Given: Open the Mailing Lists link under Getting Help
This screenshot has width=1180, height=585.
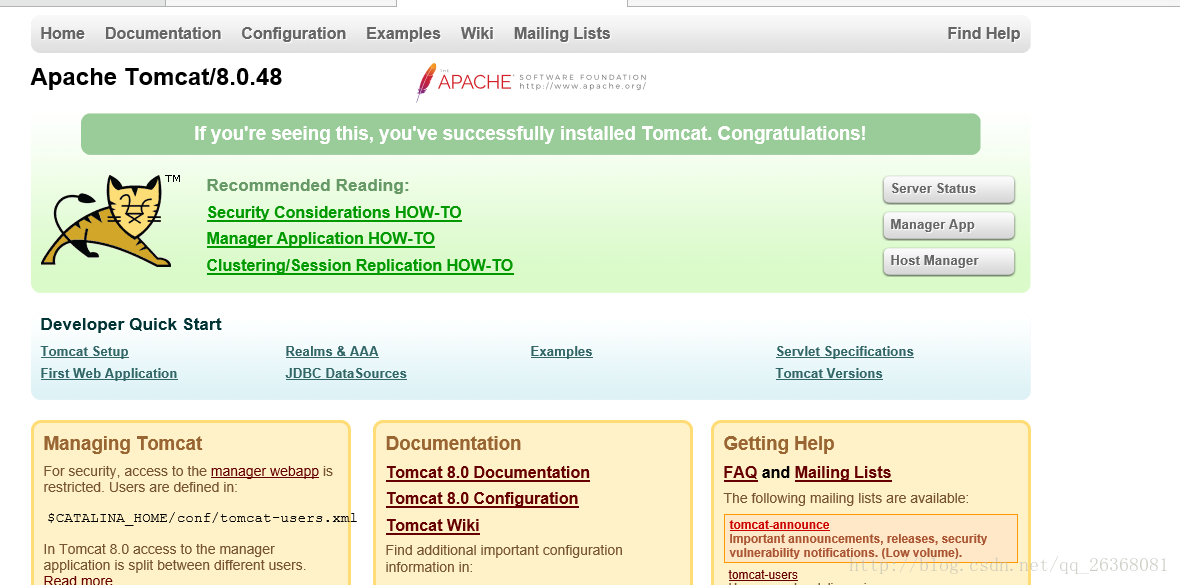Looking at the screenshot, I should point(843,473).
